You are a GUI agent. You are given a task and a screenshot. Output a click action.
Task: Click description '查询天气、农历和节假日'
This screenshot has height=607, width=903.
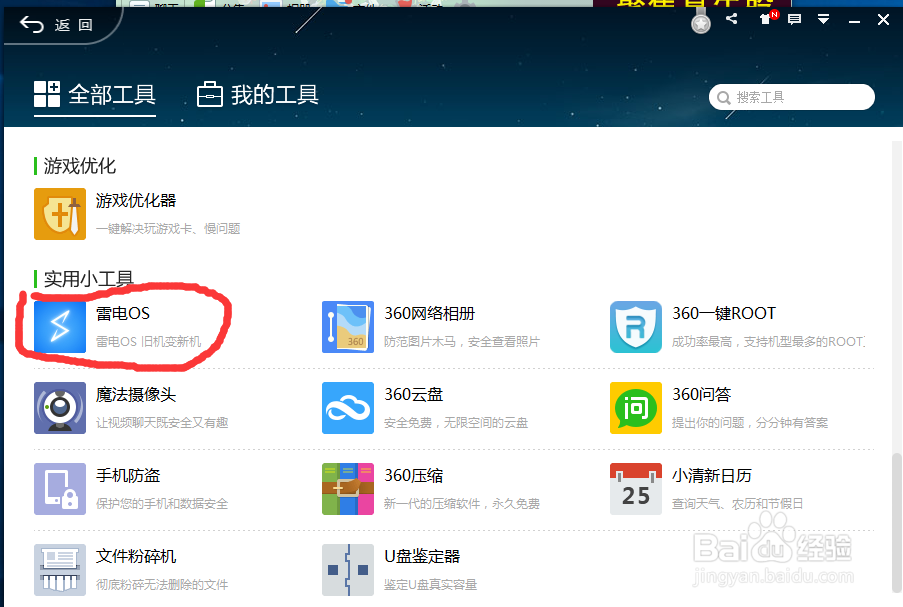pyautogui.click(x=738, y=504)
